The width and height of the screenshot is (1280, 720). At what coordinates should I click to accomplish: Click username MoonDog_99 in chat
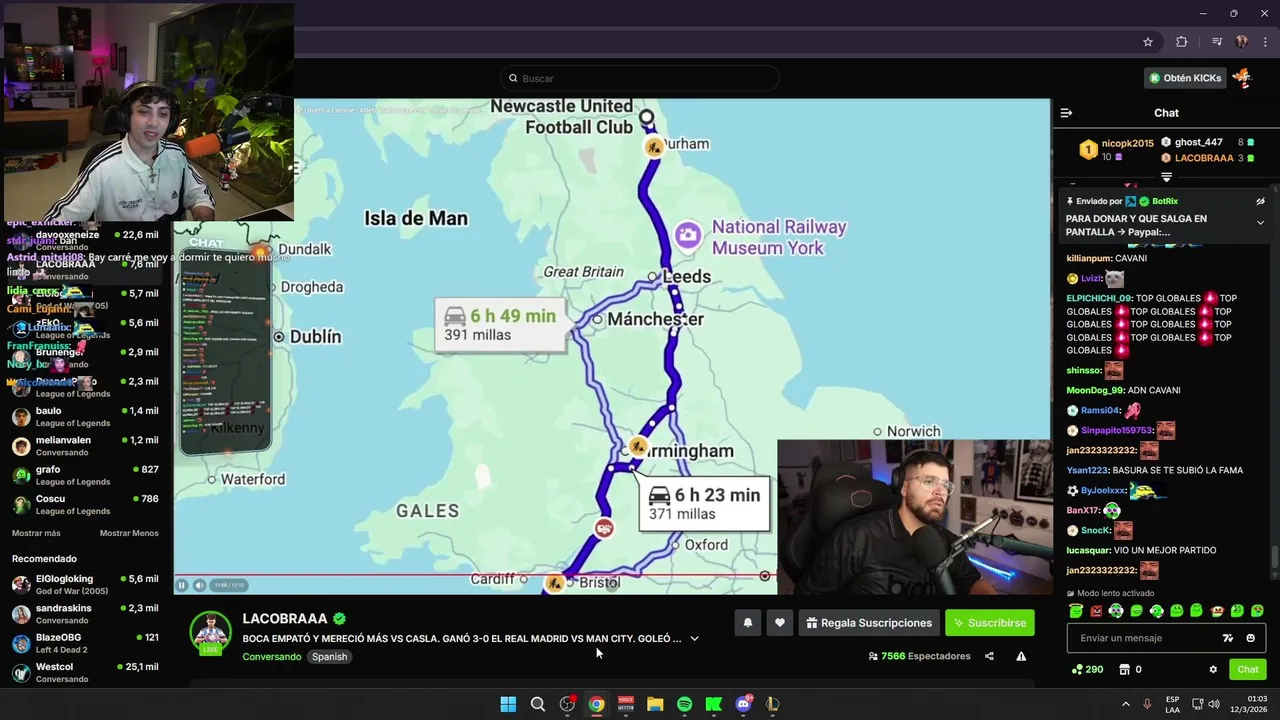[1096, 390]
